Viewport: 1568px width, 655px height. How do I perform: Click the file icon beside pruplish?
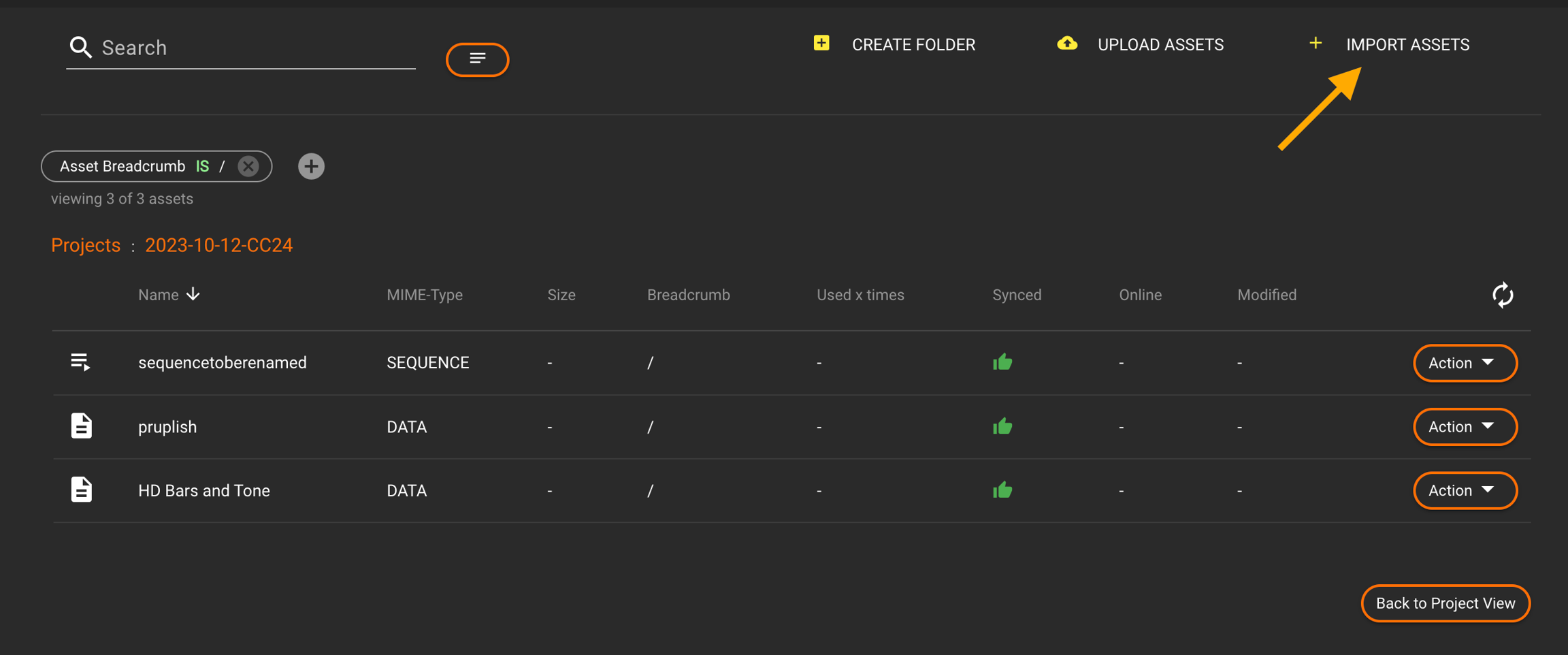[81, 426]
